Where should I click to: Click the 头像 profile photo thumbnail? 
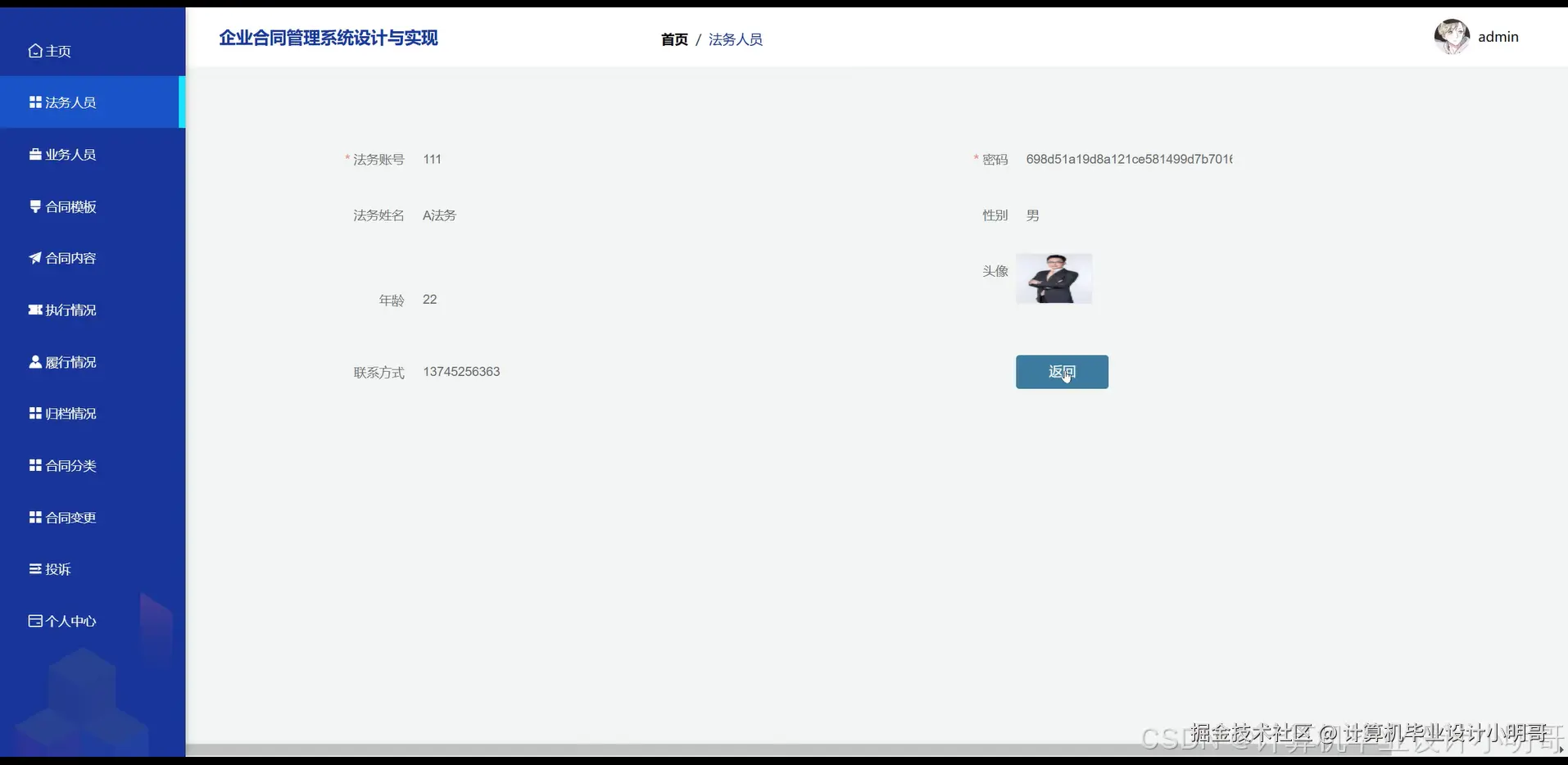pos(1054,278)
